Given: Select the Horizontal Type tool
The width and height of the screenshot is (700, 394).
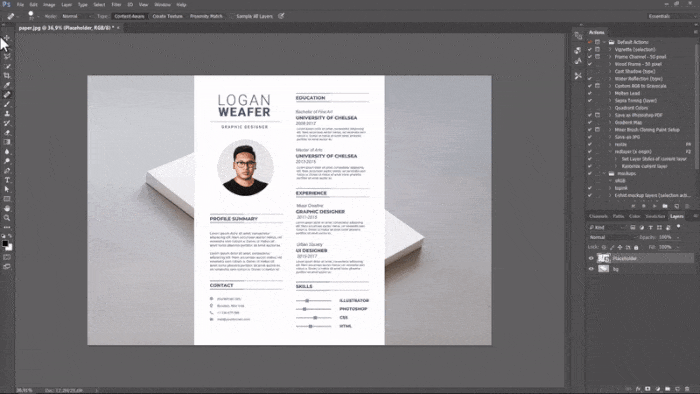Looking at the screenshot, I should [7, 180].
